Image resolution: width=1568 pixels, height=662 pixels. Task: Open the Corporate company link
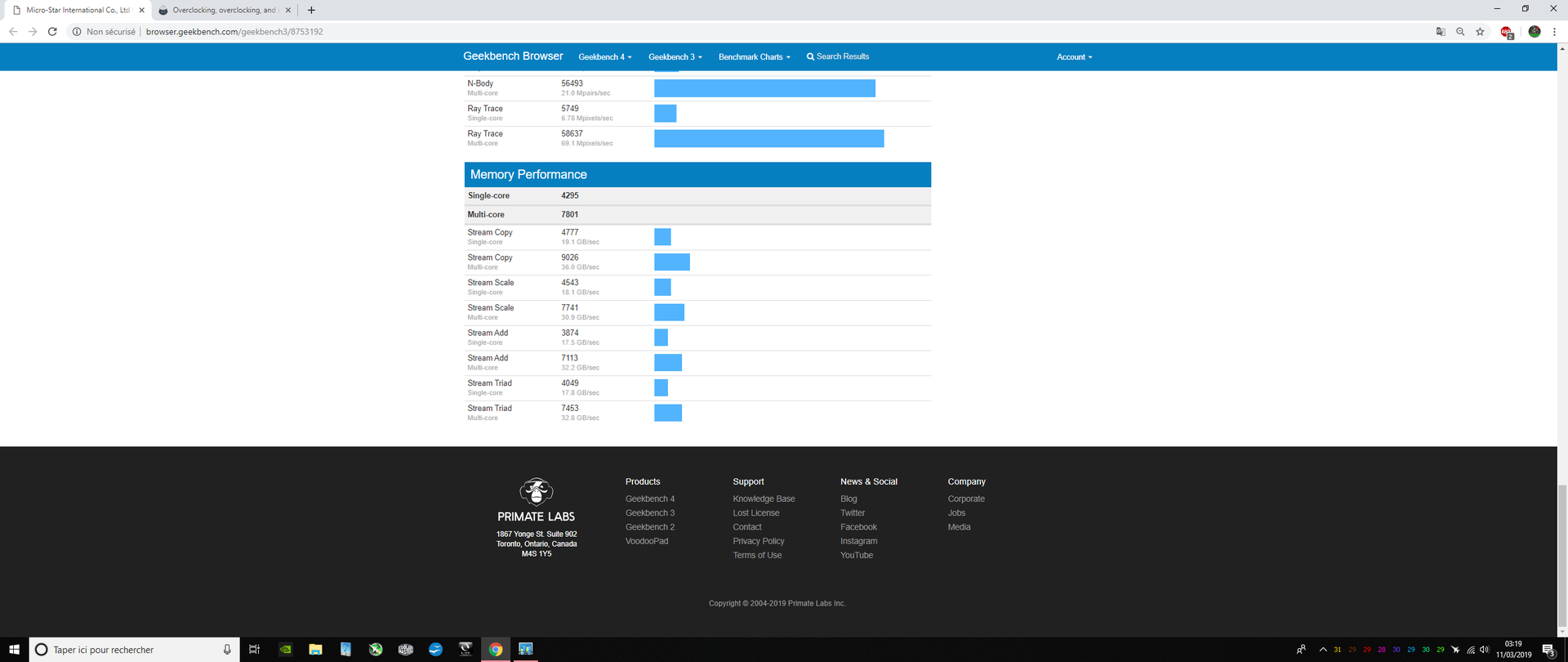click(x=966, y=499)
